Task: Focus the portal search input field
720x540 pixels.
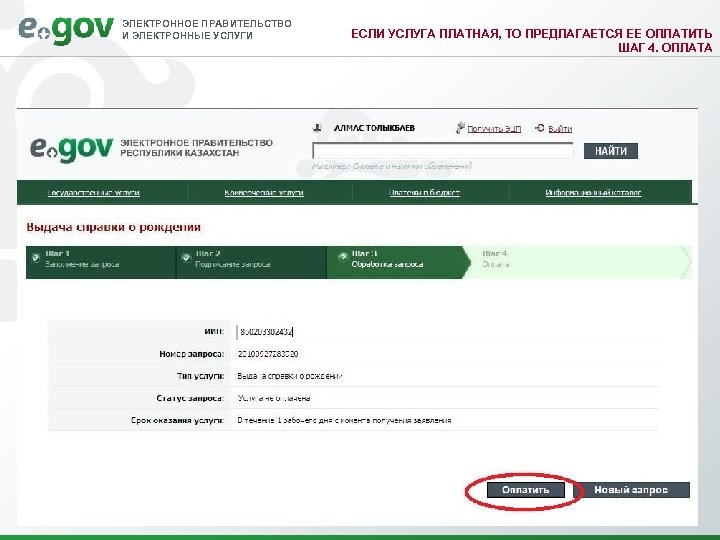Action: pyautogui.click(x=443, y=151)
